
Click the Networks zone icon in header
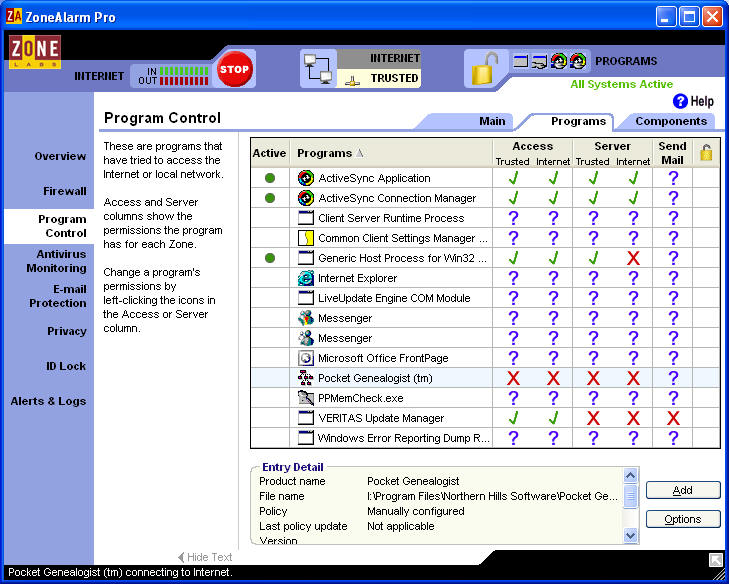point(318,68)
